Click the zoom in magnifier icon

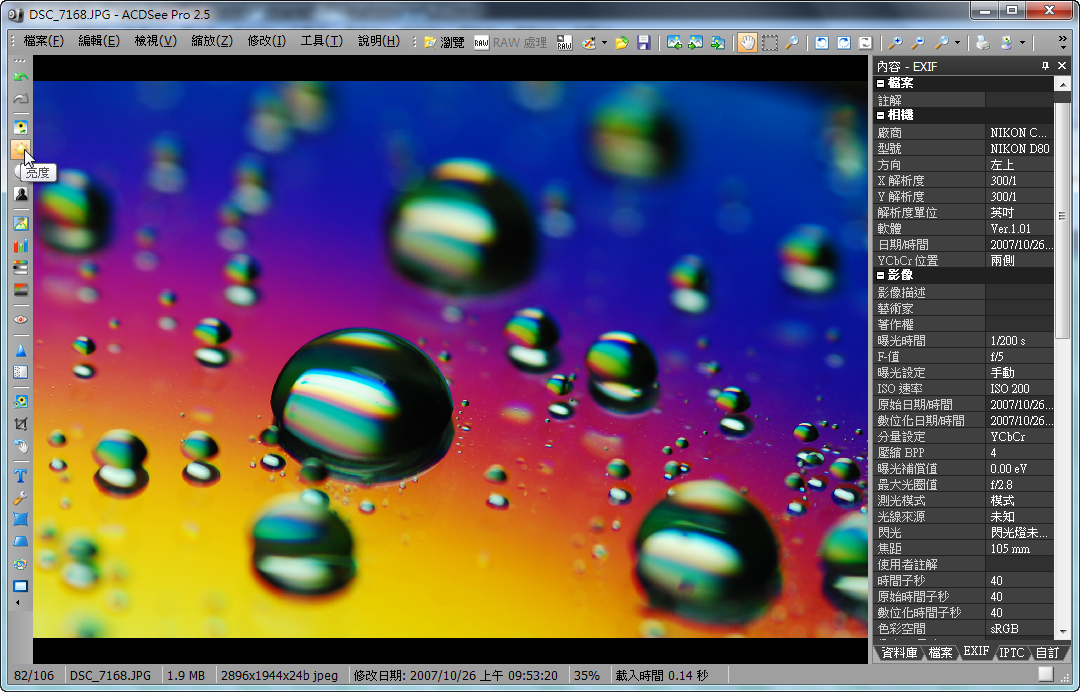point(895,42)
